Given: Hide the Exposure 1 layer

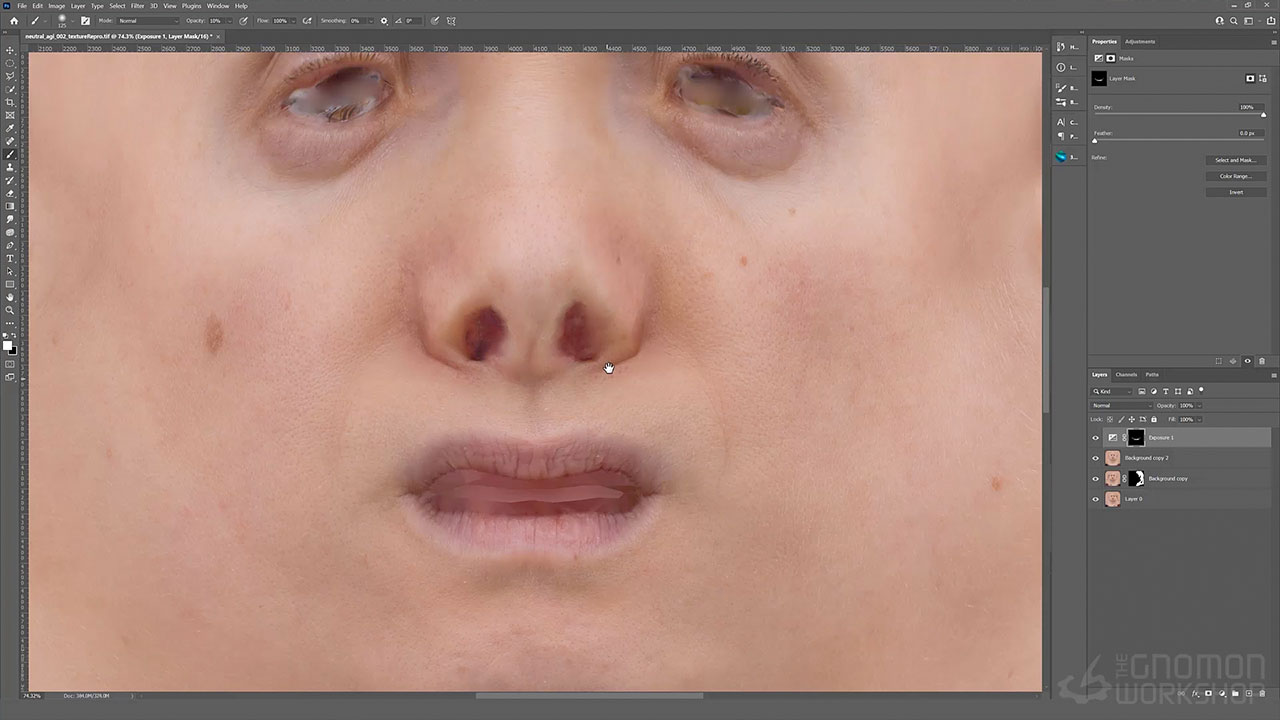Looking at the screenshot, I should pos(1095,438).
